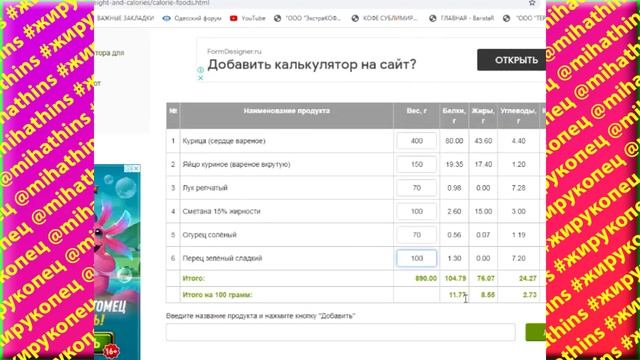Open the YouTube bookmark
Screen dimensions: 640x360
click(x=248, y=18)
